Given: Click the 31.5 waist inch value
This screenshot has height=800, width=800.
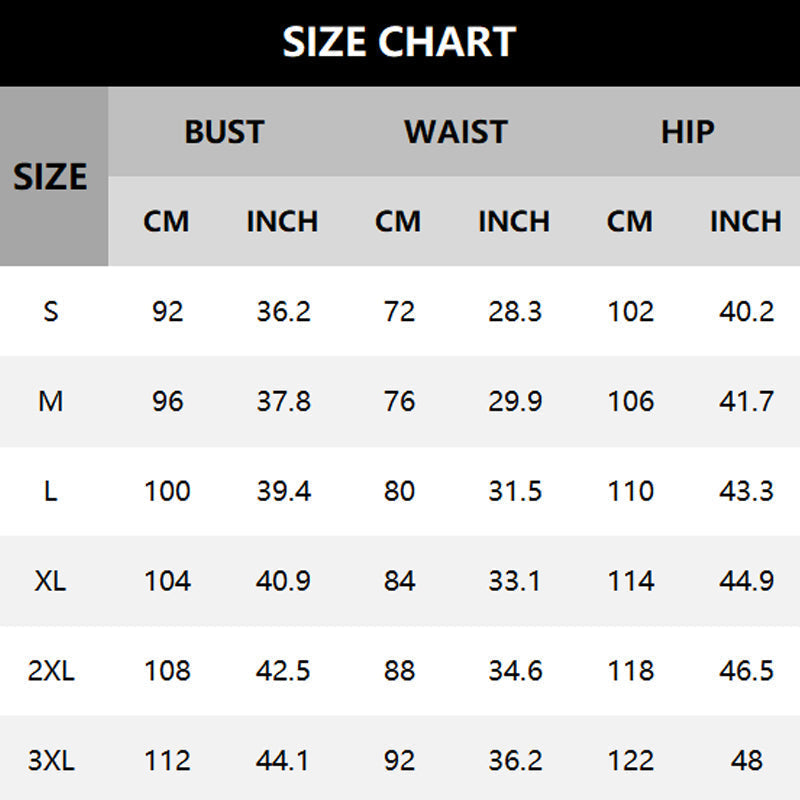Looking at the screenshot, I should [x=515, y=491].
